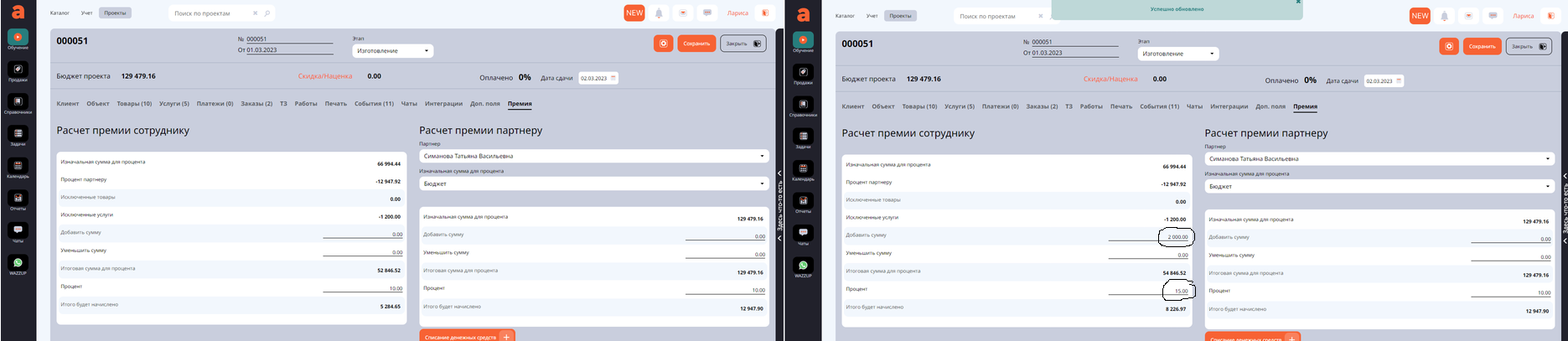Open "События (11)" tab in the right window
The height and width of the screenshot is (341, 1568).
point(1159,106)
